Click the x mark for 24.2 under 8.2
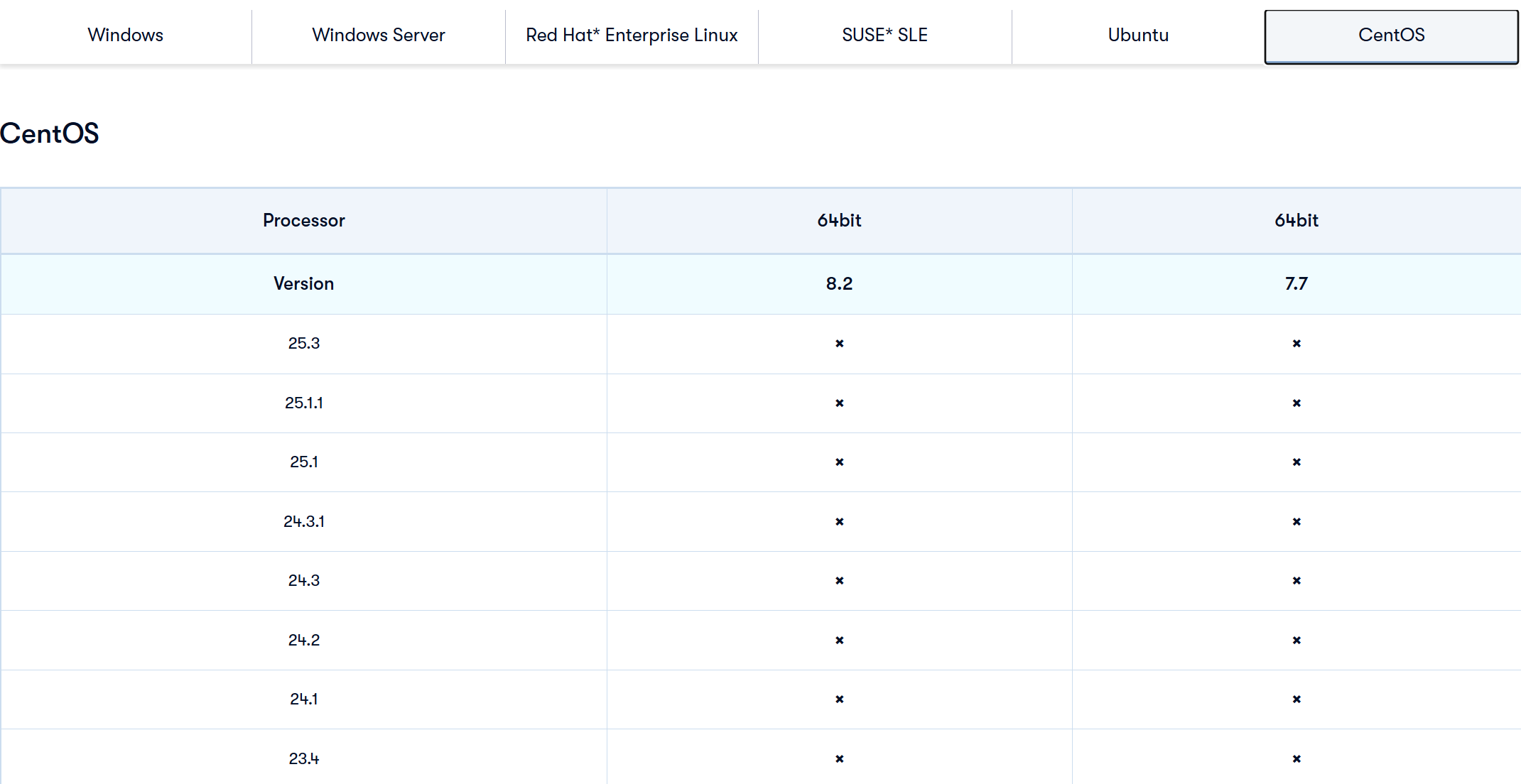 coord(839,641)
